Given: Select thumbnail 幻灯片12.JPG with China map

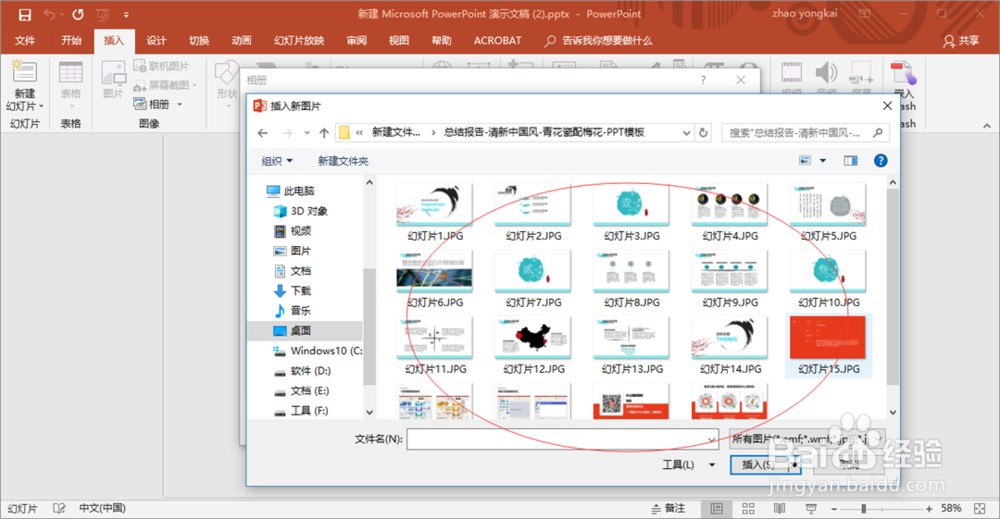Looking at the screenshot, I should [533, 345].
